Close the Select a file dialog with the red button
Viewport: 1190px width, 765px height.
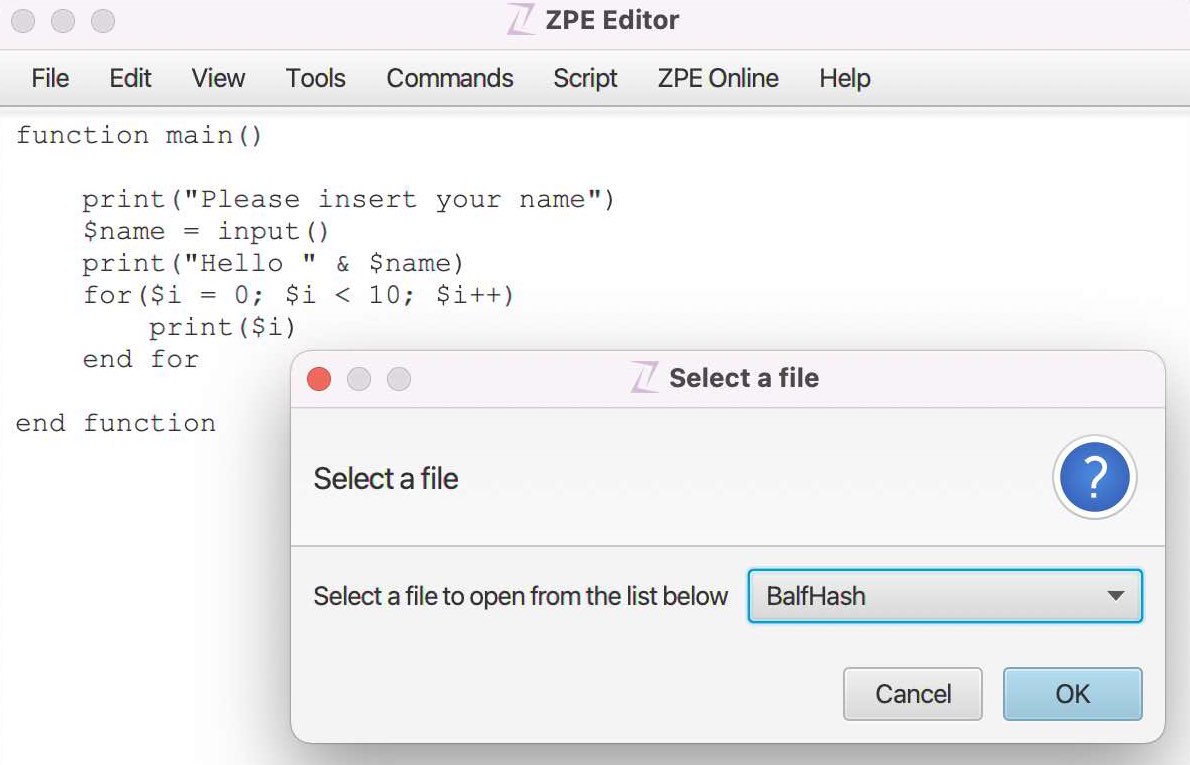click(x=319, y=379)
